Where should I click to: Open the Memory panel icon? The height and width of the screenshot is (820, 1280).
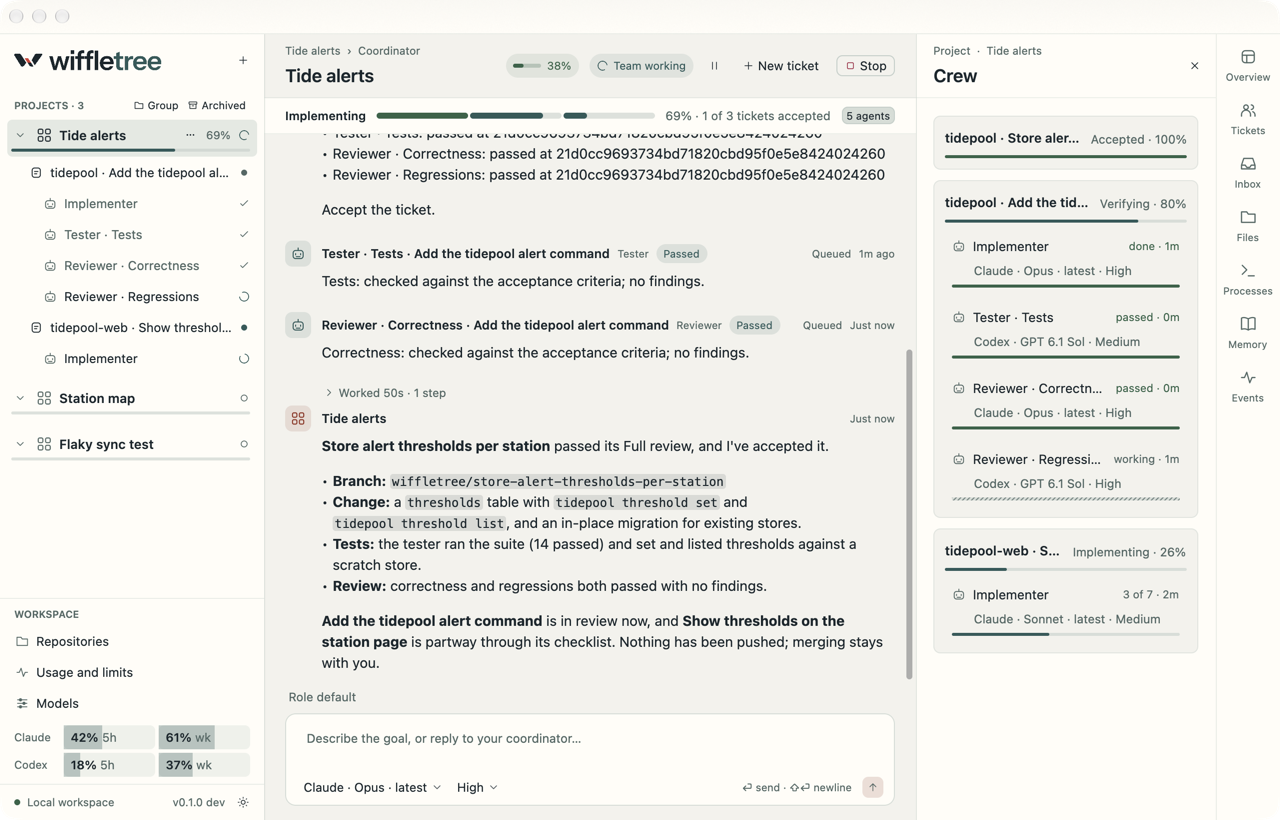[x=1248, y=333]
